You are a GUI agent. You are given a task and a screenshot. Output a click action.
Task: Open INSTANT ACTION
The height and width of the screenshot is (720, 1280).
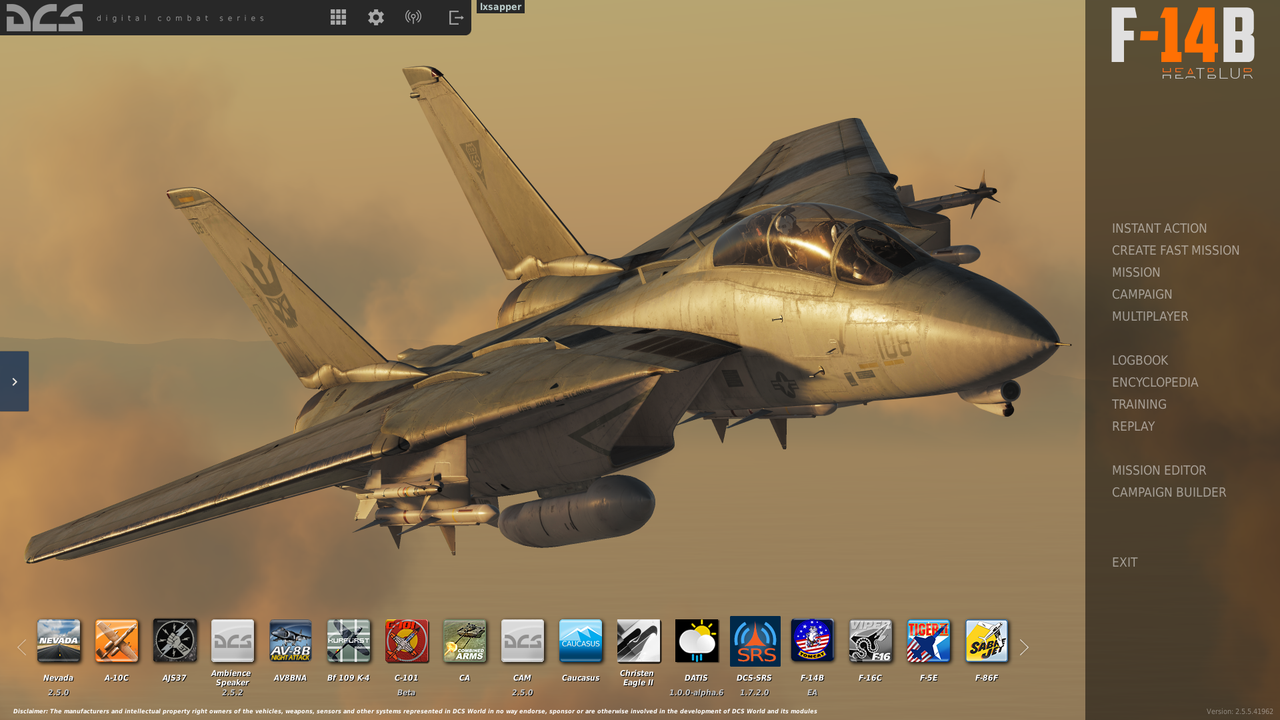(x=1159, y=228)
